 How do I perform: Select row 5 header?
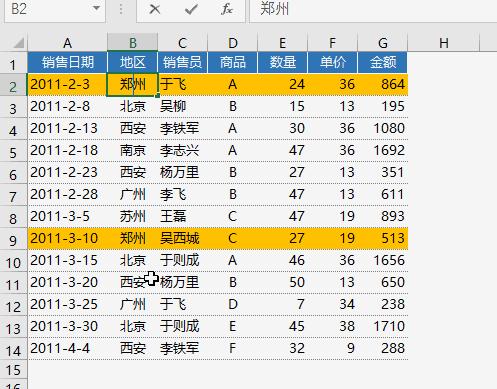click(13, 152)
